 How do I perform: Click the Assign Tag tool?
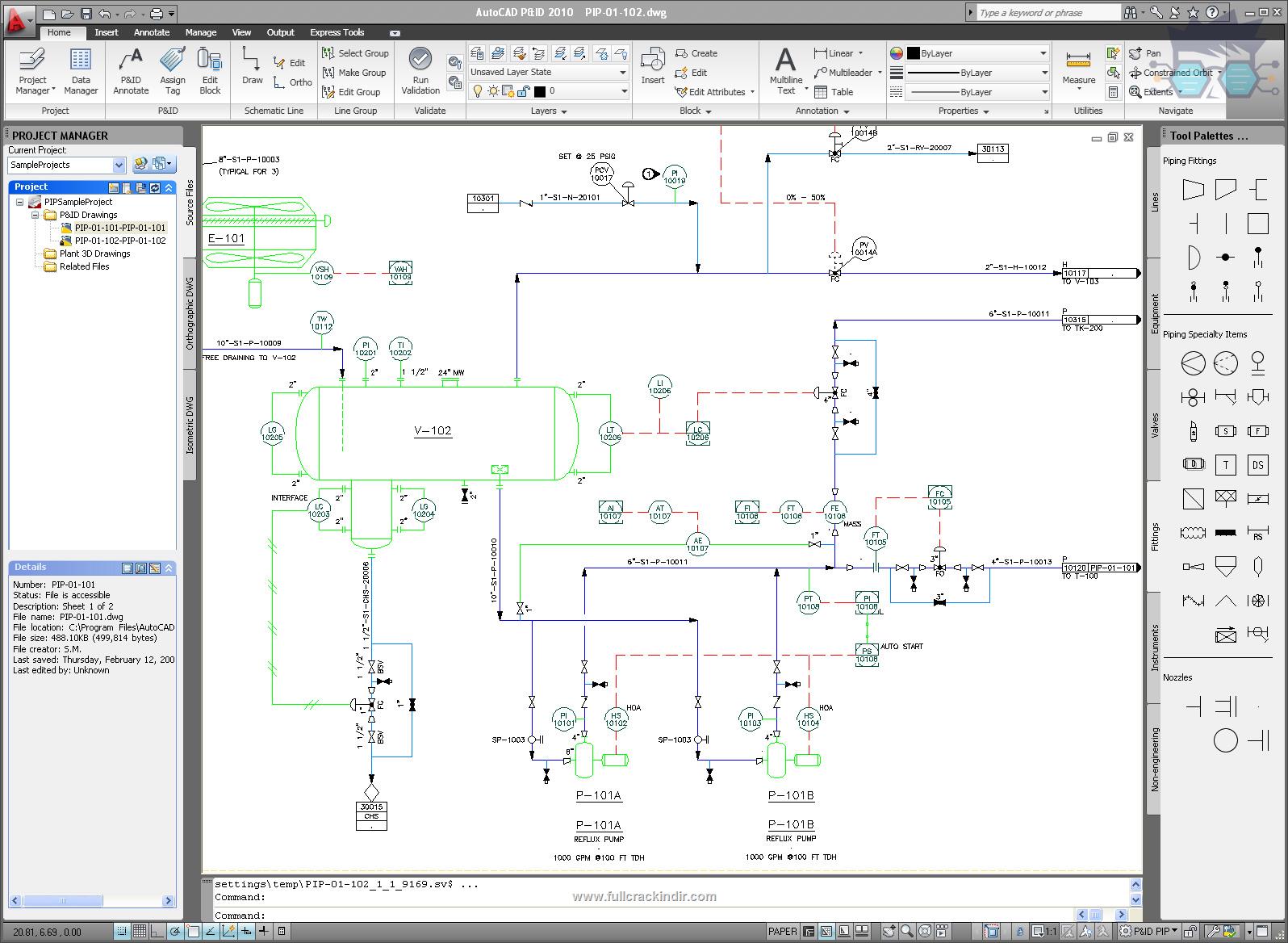(172, 71)
